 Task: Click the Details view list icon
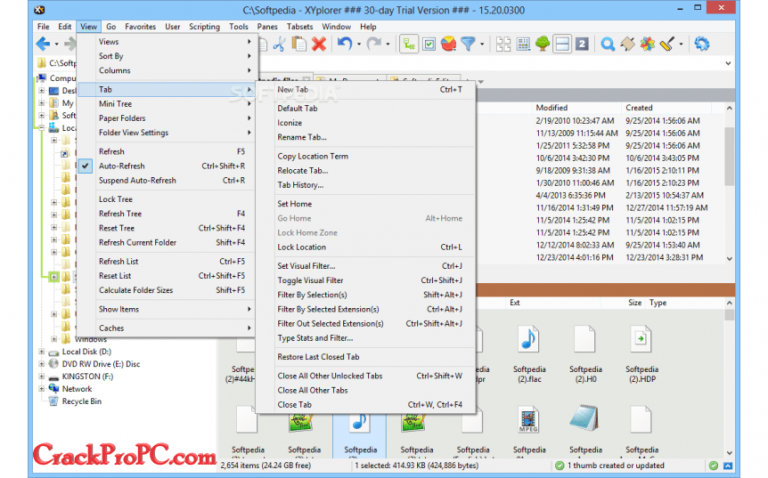pyautogui.click(x=523, y=44)
